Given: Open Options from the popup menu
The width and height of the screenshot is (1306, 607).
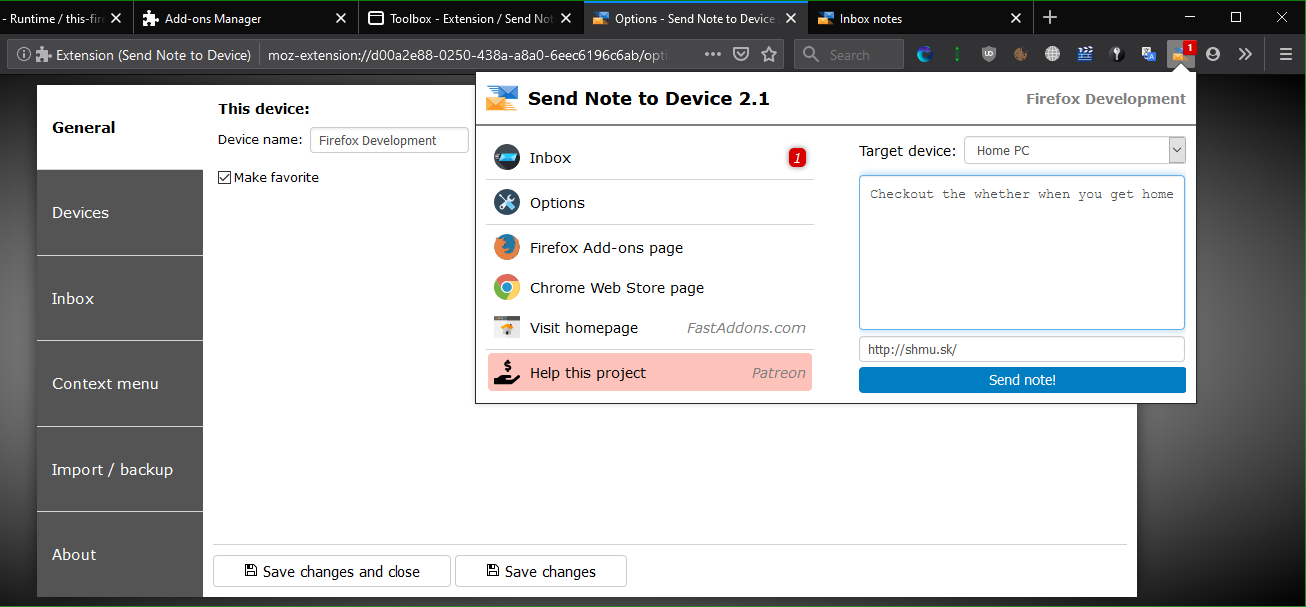Looking at the screenshot, I should pyautogui.click(x=650, y=203).
